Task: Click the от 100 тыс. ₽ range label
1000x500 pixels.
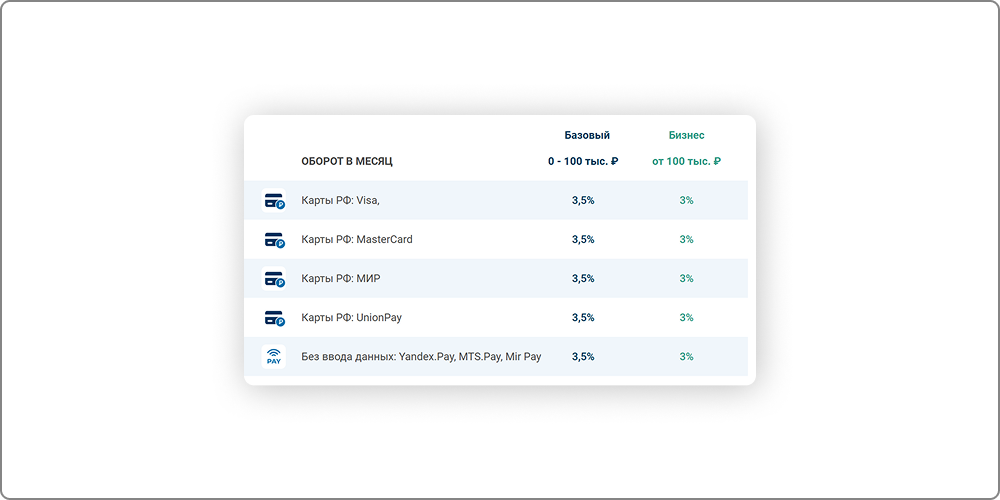Action: tap(686, 161)
